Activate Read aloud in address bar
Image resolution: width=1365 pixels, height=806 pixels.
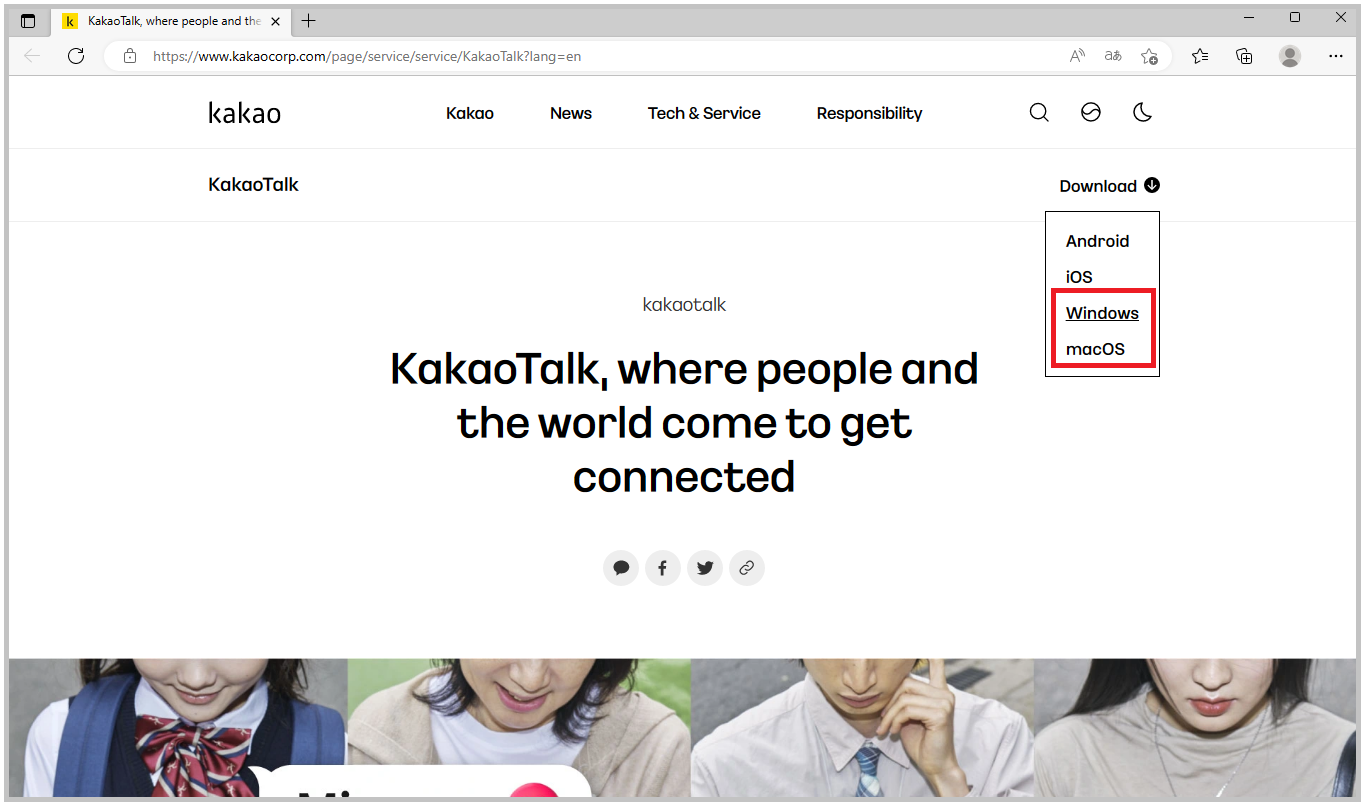(1077, 56)
